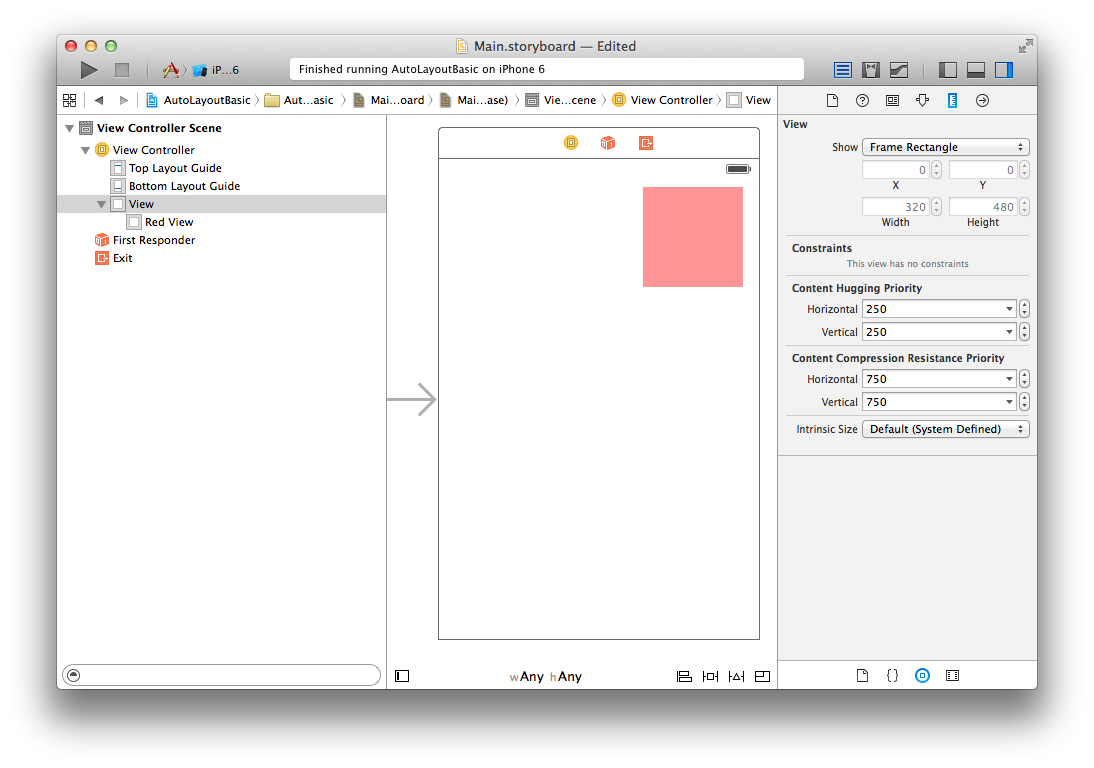Open the Show Frame Rectangle dropdown

tap(945, 147)
